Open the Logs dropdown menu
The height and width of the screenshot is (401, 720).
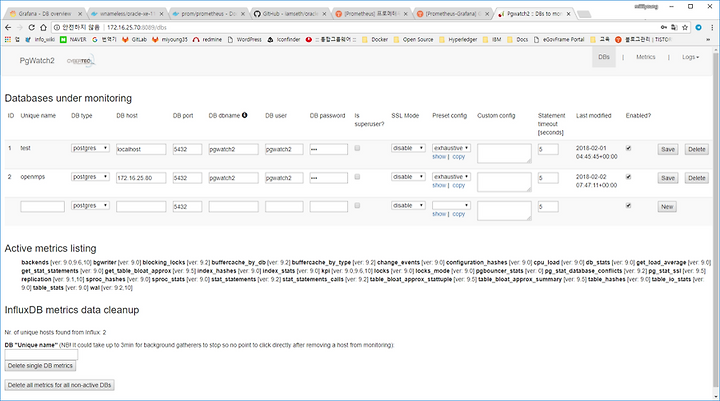pos(690,57)
